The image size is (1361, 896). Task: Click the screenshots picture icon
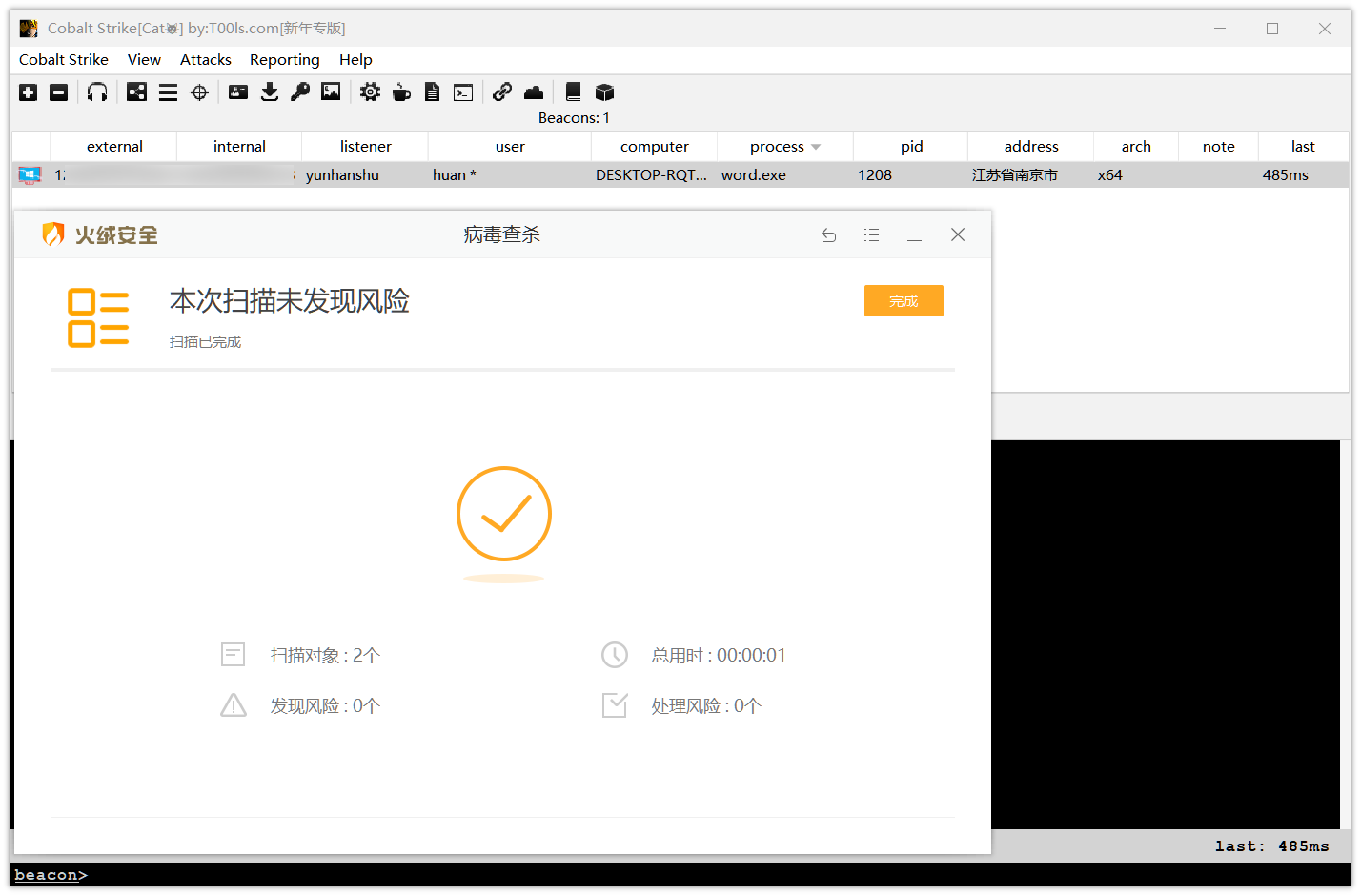pyautogui.click(x=331, y=92)
